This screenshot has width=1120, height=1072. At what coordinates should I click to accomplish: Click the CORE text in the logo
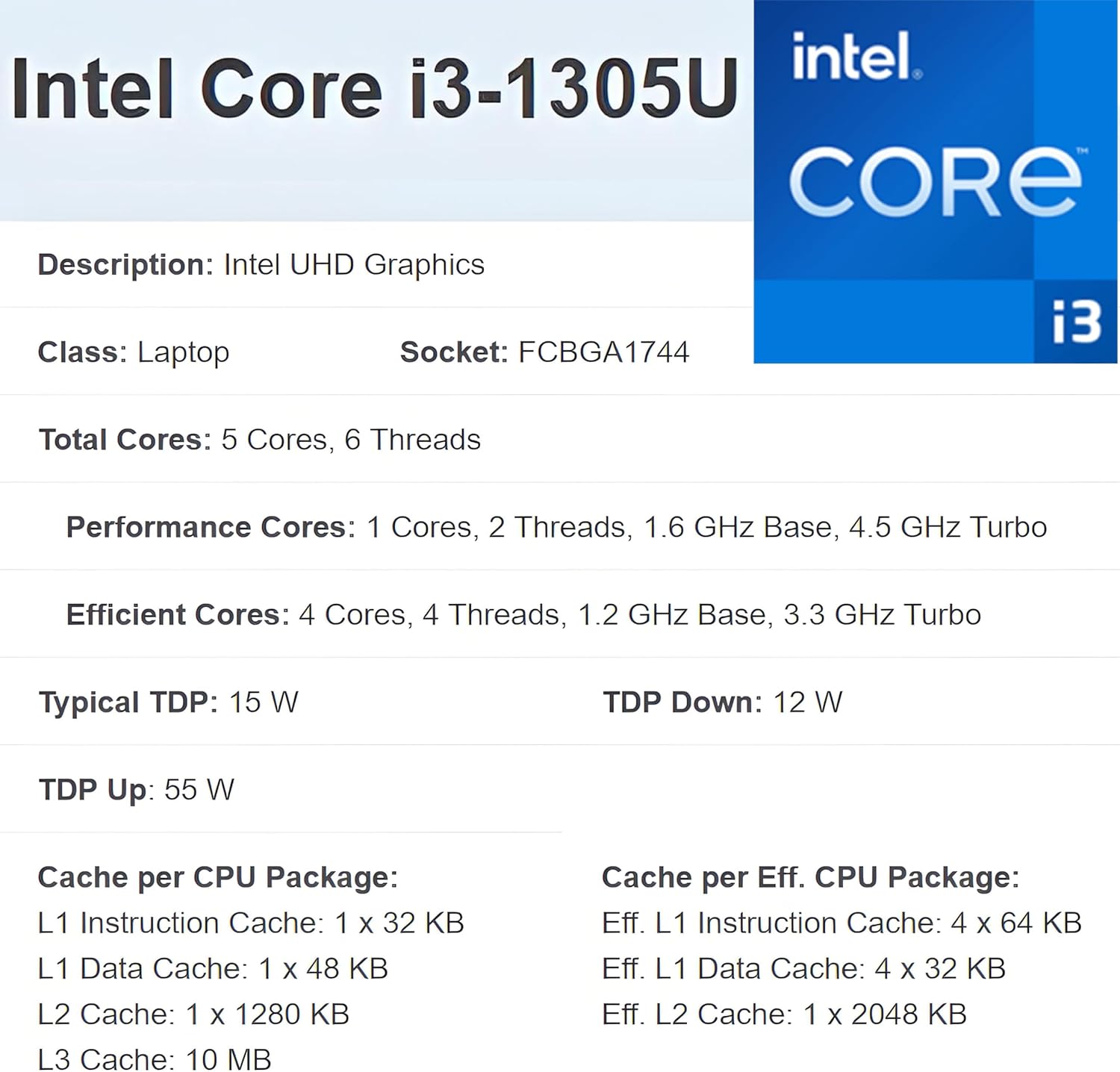935,181
